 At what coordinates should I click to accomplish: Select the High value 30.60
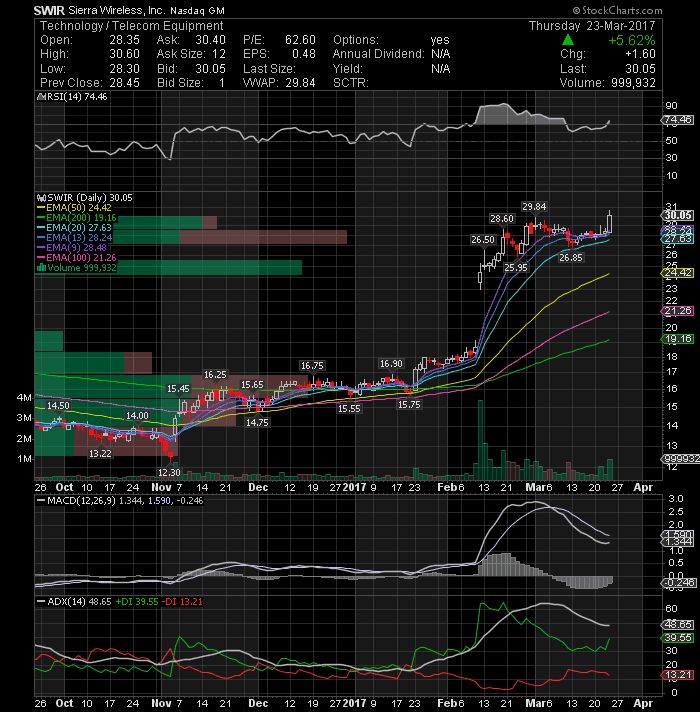(124, 54)
